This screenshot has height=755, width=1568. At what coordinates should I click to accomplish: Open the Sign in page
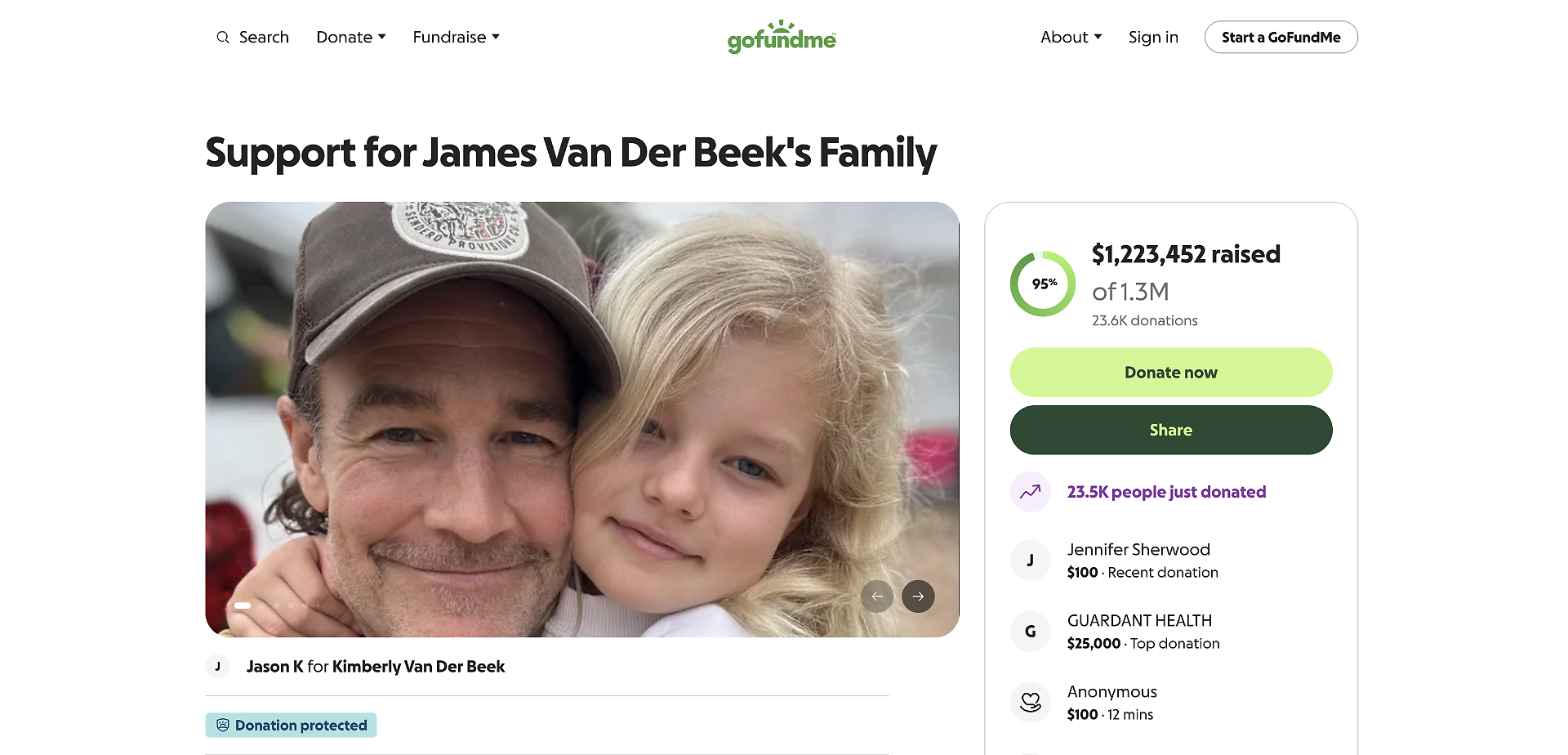1153,38
